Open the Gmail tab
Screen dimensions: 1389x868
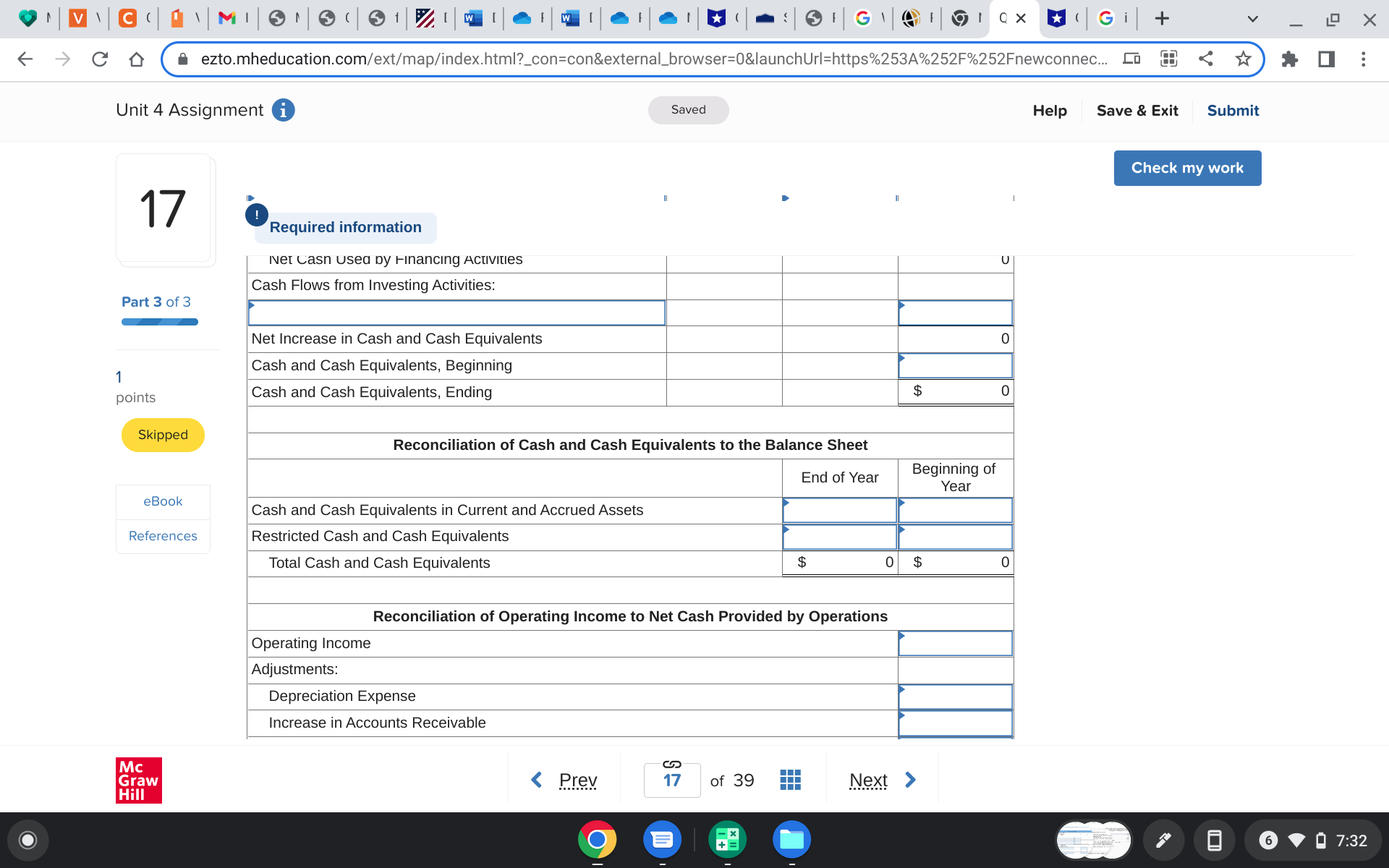coord(227,19)
